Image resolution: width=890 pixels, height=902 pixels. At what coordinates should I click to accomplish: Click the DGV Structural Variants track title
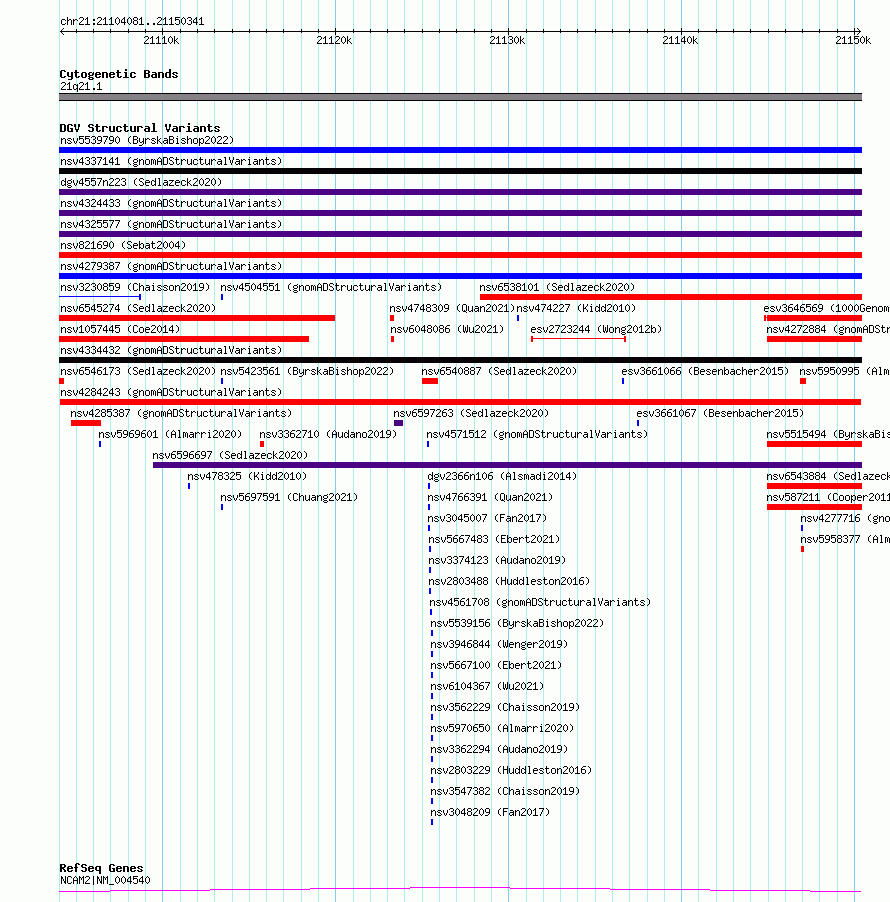pos(140,128)
